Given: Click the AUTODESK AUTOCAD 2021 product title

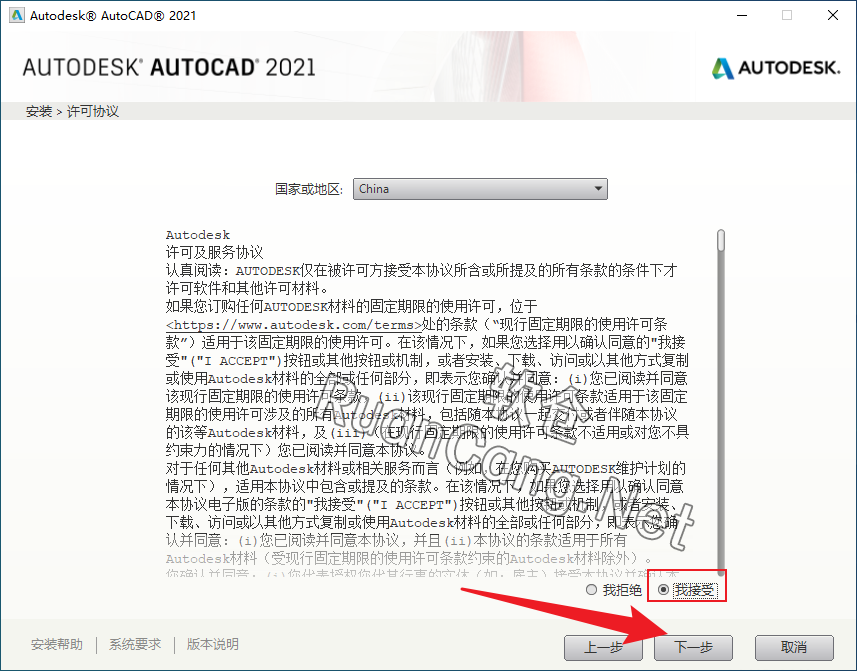Looking at the screenshot, I should coord(168,68).
